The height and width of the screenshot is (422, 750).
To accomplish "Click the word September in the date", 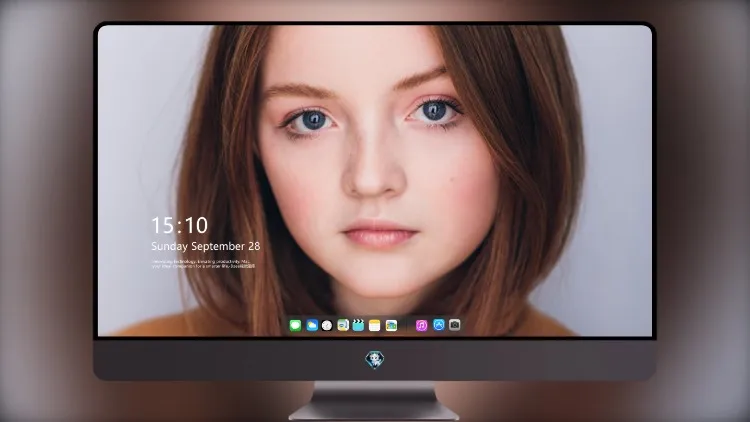I will 218,246.
